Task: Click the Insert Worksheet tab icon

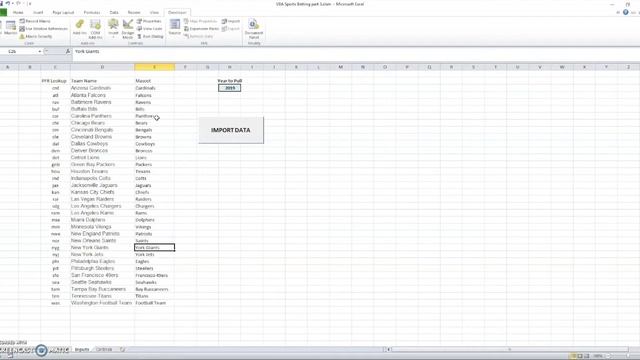Action: coord(122,349)
